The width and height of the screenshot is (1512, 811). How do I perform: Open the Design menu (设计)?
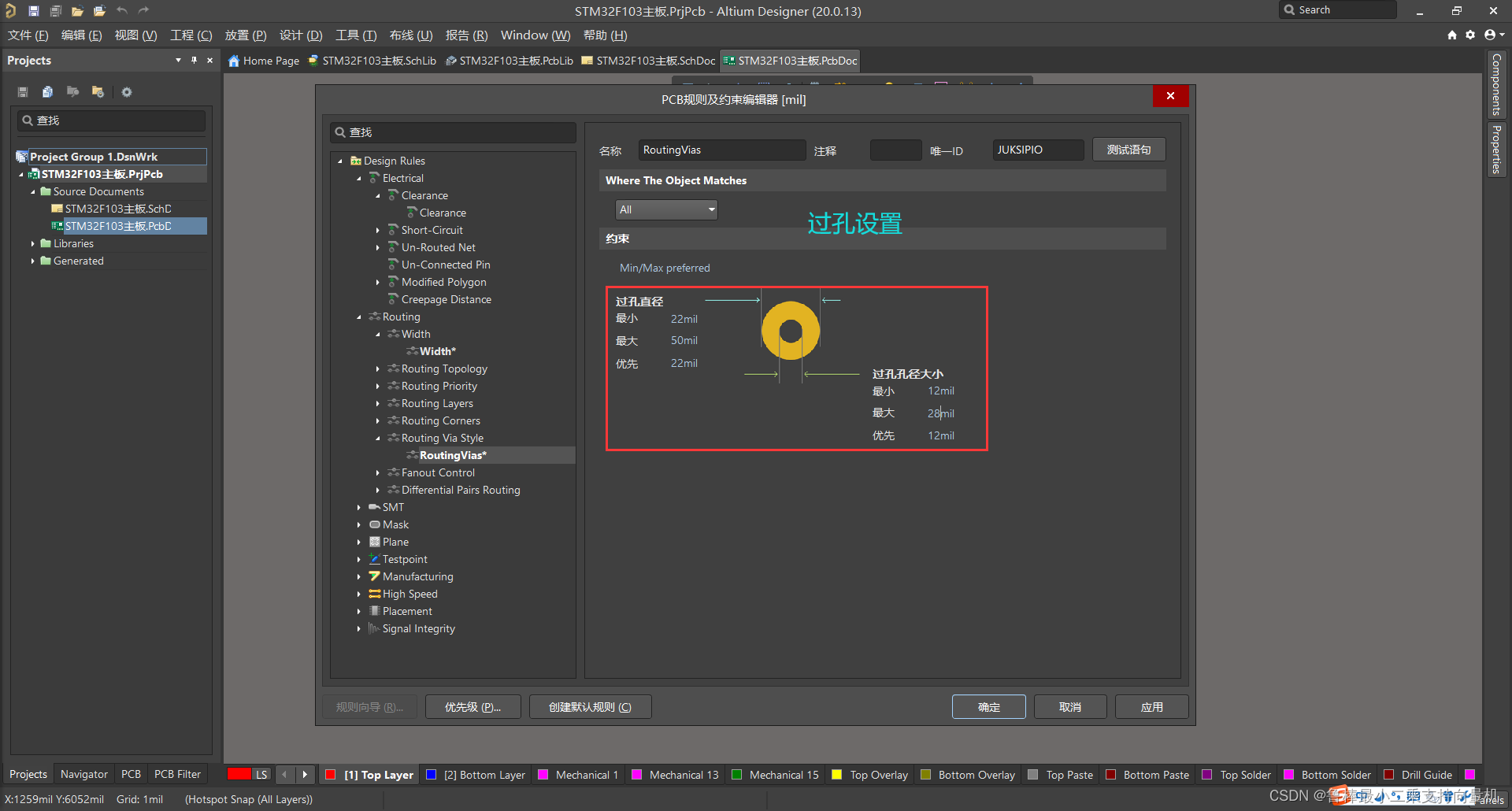pyautogui.click(x=301, y=35)
